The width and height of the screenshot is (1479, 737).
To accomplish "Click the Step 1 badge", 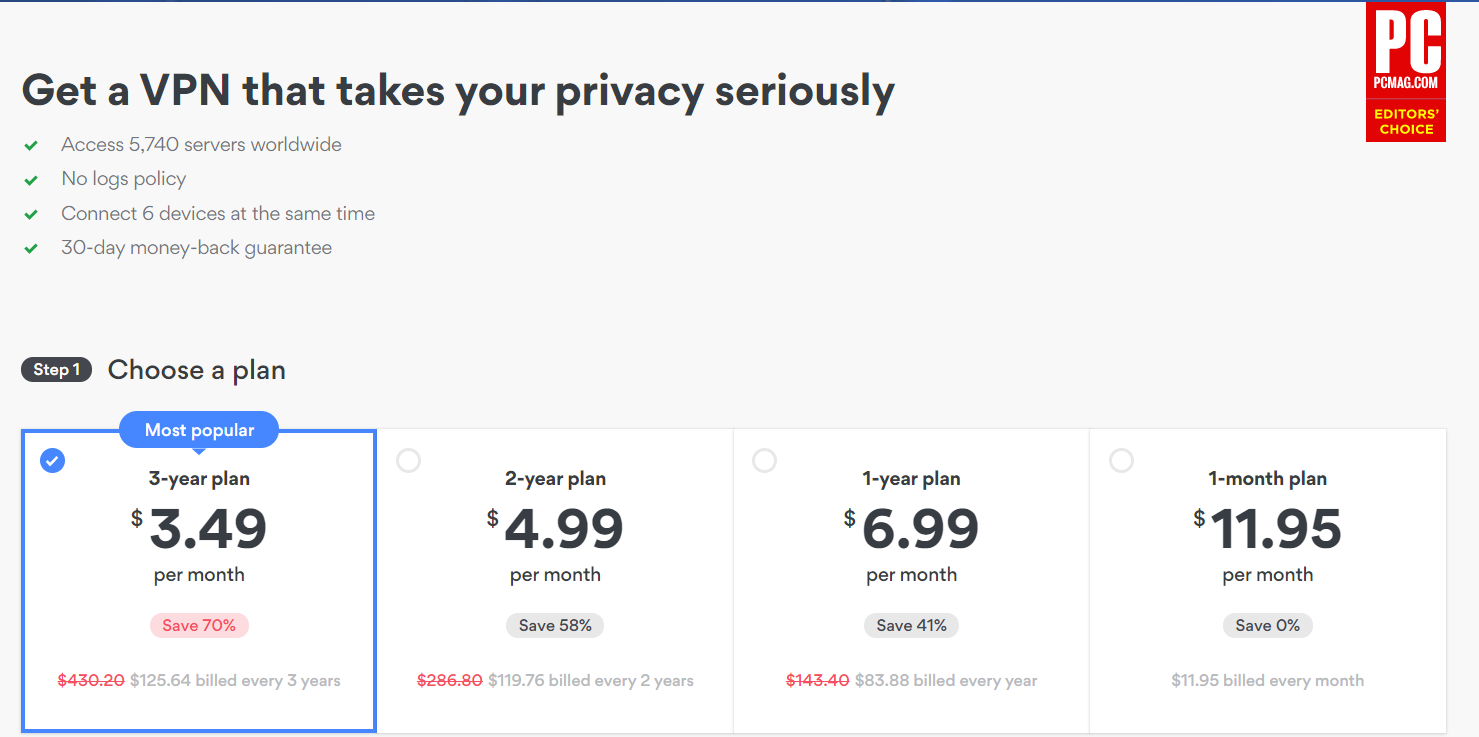I will [x=56, y=370].
